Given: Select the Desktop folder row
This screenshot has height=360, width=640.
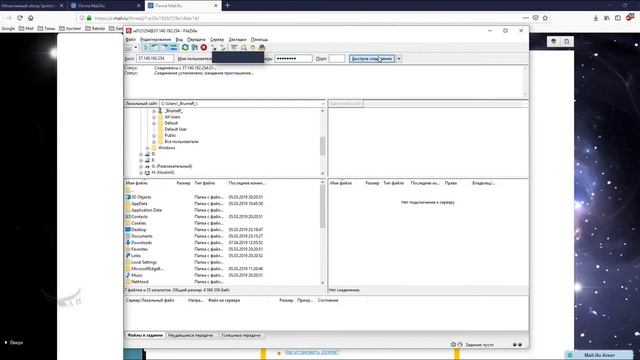Looking at the screenshot, I should pyautogui.click(x=223, y=230).
